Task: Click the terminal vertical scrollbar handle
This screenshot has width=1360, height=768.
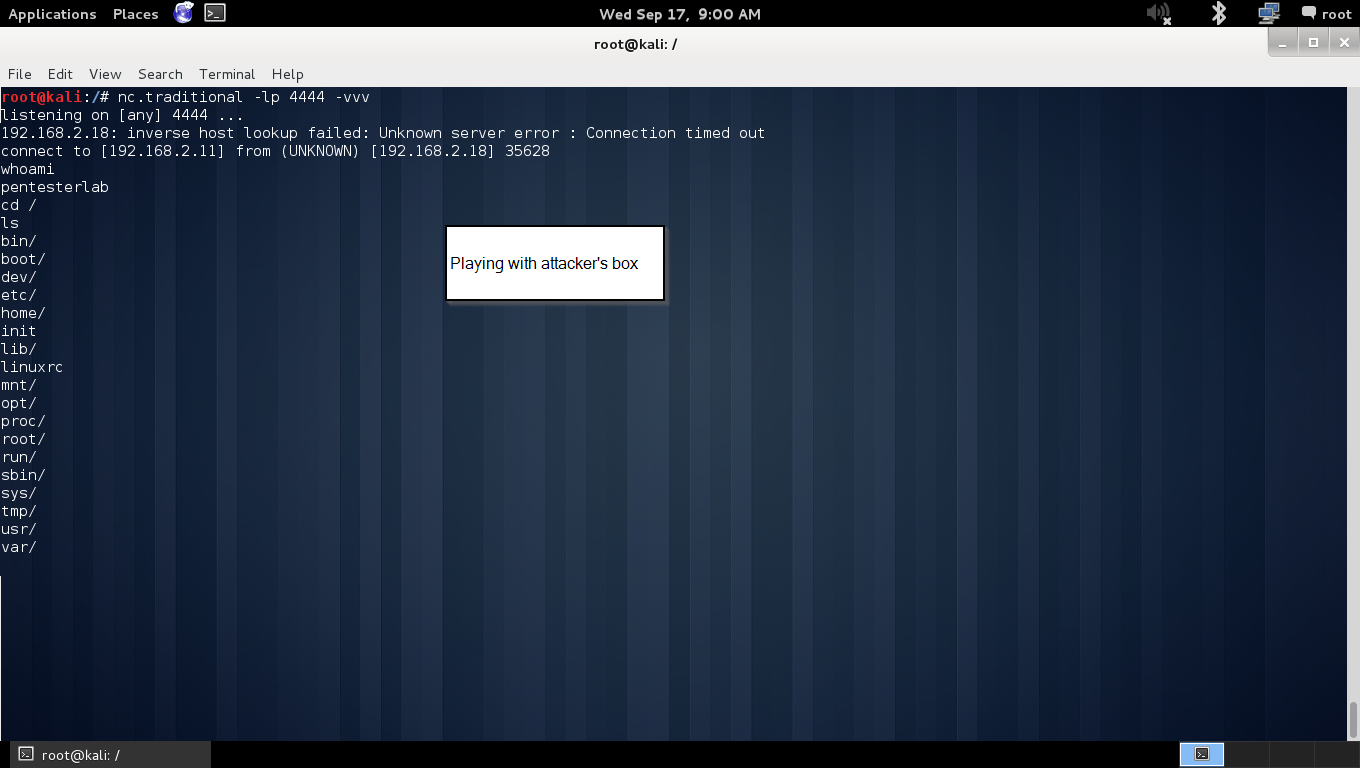Action: pos(1354,719)
